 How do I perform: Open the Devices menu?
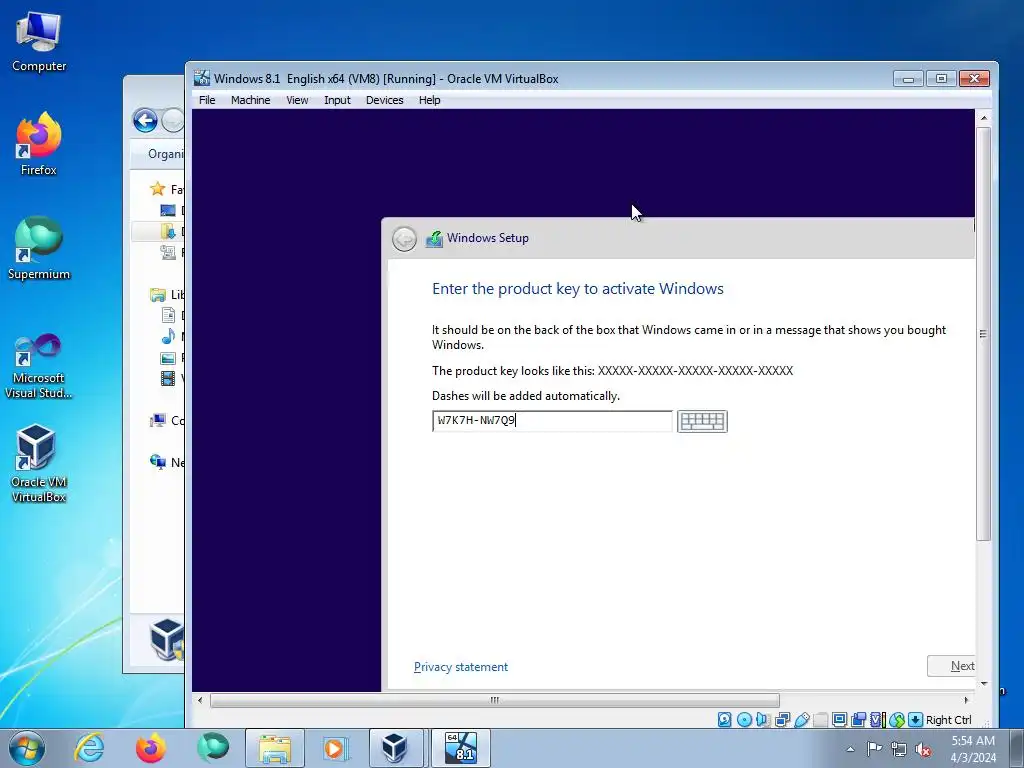[385, 100]
